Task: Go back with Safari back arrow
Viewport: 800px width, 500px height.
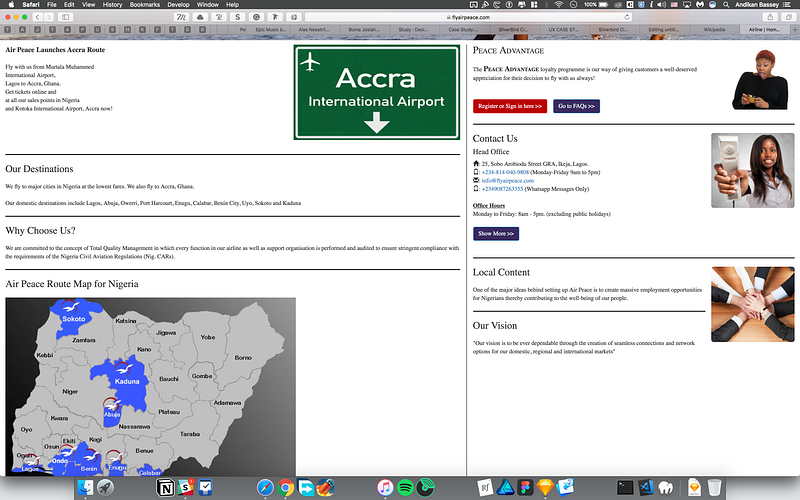Action: (38, 17)
